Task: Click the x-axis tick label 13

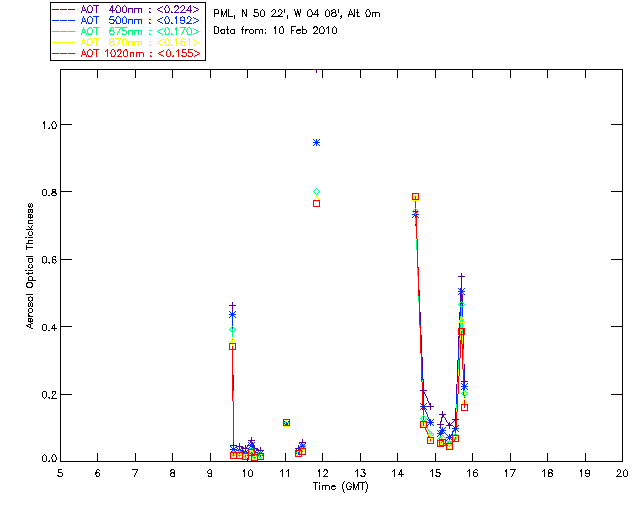Action: pos(360,473)
